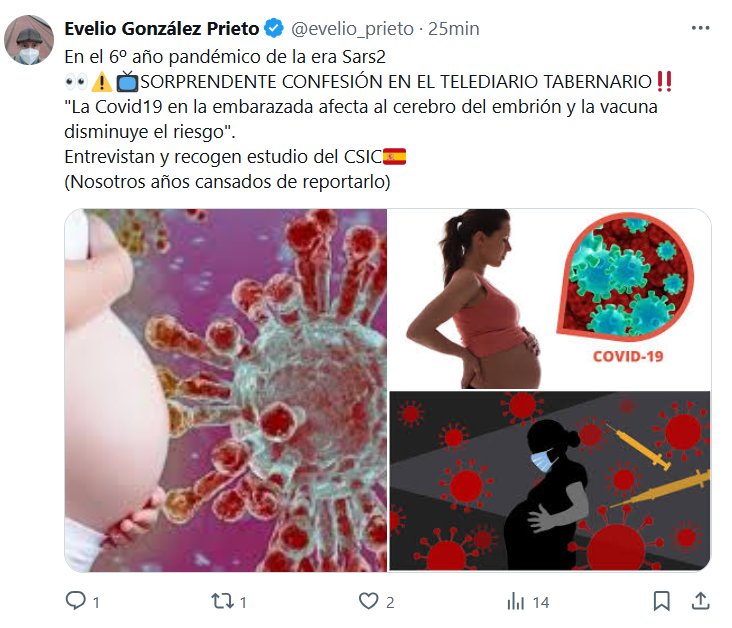Open the @evelio_prieto handle link
The width and height of the screenshot is (732, 628).
click(352, 29)
